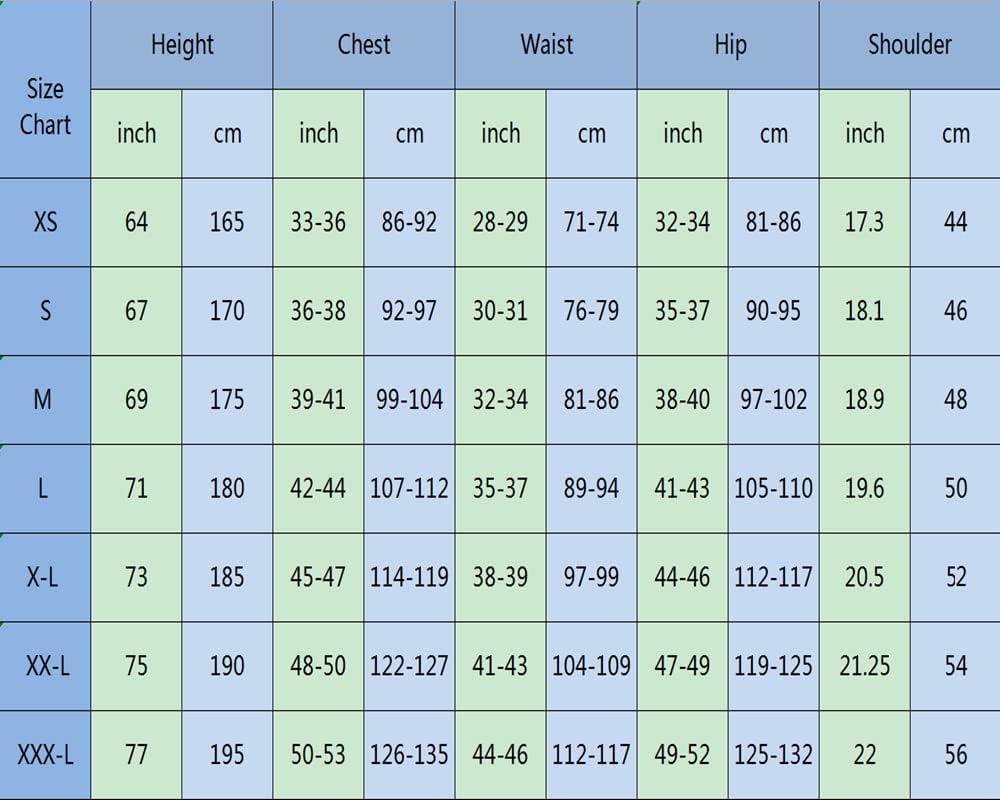This screenshot has height=800, width=1000.
Task: Click the inch subheader under Shoulder
Action: [864, 134]
